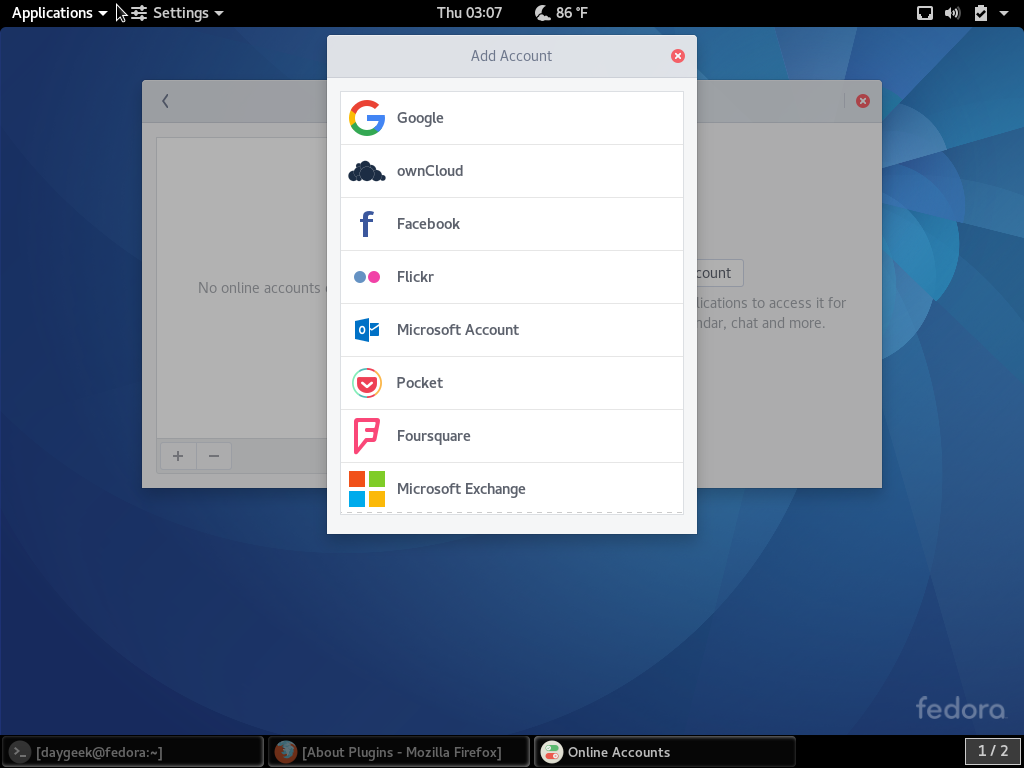Image resolution: width=1024 pixels, height=768 pixels.
Task: Select the Flickr entry text
Action: click(x=415, y=277)
